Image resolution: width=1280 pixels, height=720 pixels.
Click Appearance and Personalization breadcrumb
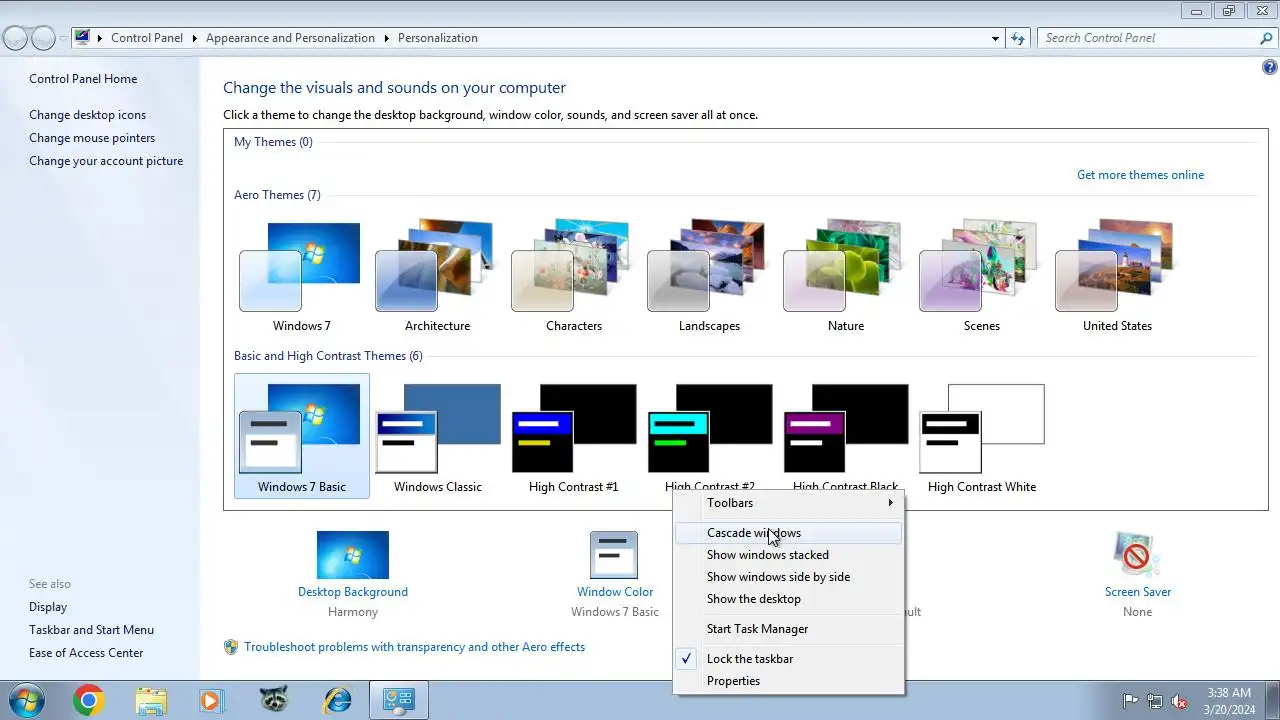click(x=290, y=38)
